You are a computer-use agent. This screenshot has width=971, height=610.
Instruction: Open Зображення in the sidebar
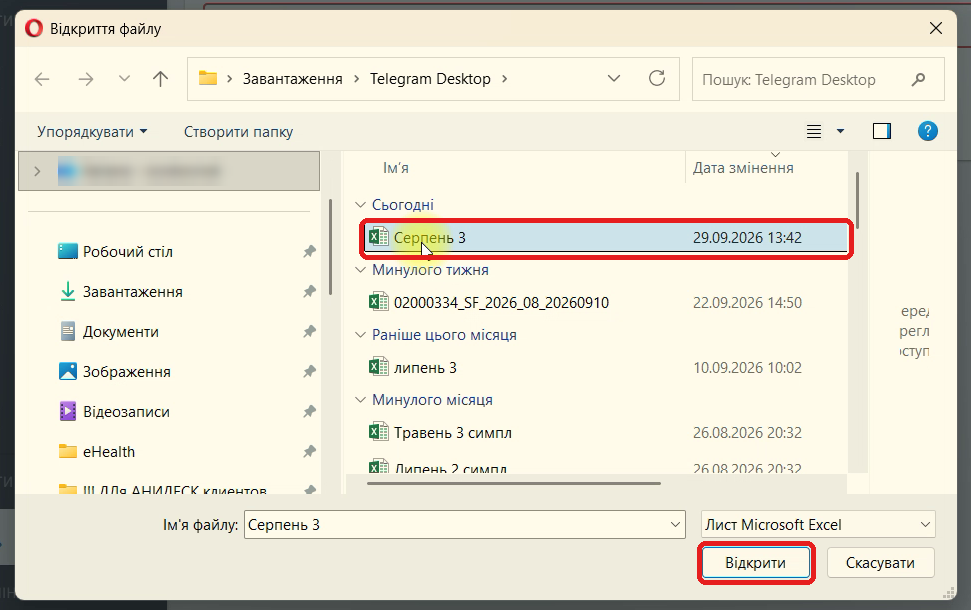coord(114,372)
